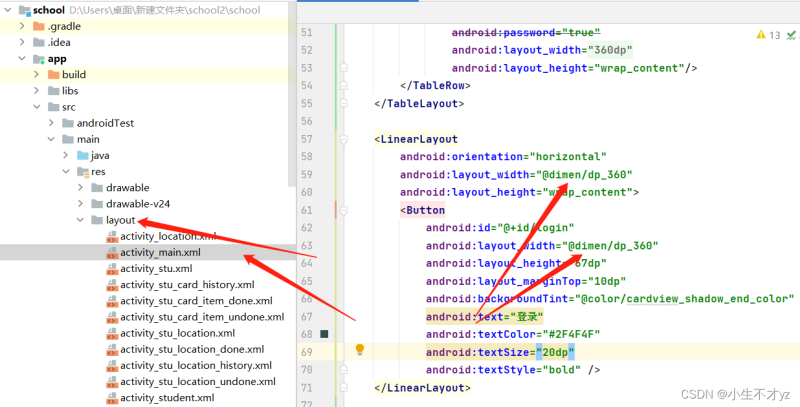
Task: Click the green checkmark inspection icon
Action: point(791,35)
